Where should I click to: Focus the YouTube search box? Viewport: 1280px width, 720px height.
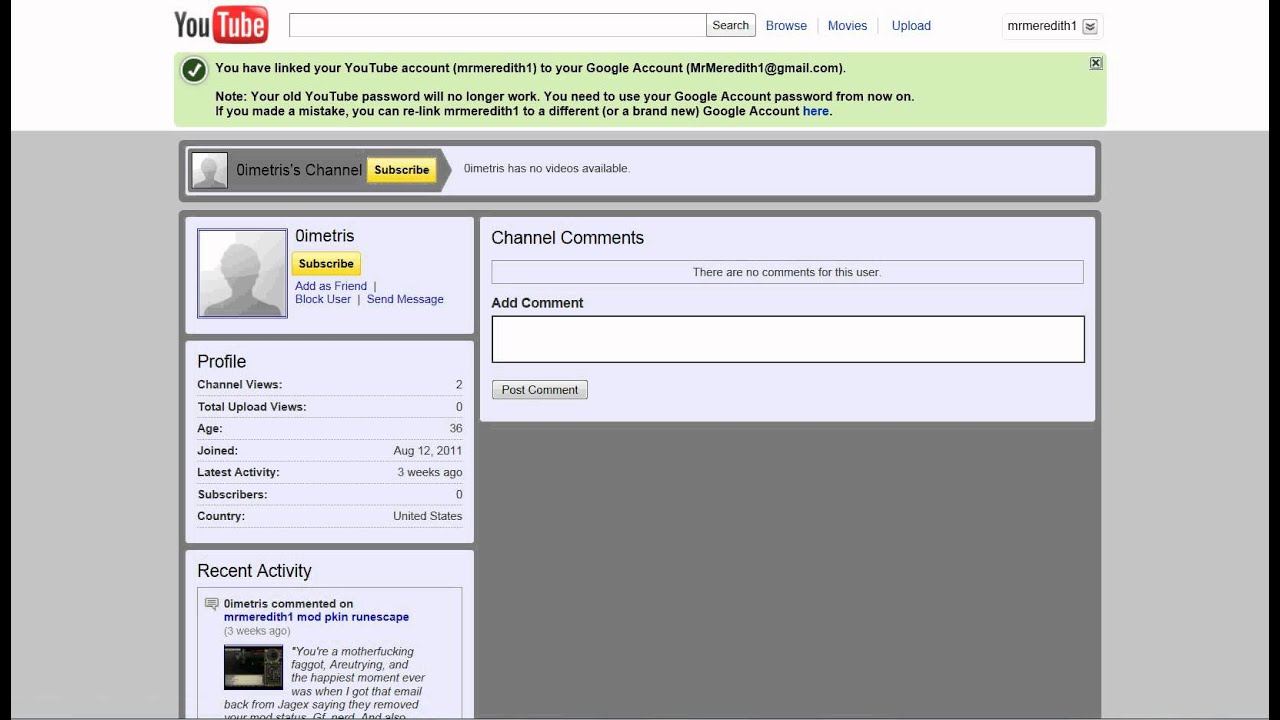(497, 25)
